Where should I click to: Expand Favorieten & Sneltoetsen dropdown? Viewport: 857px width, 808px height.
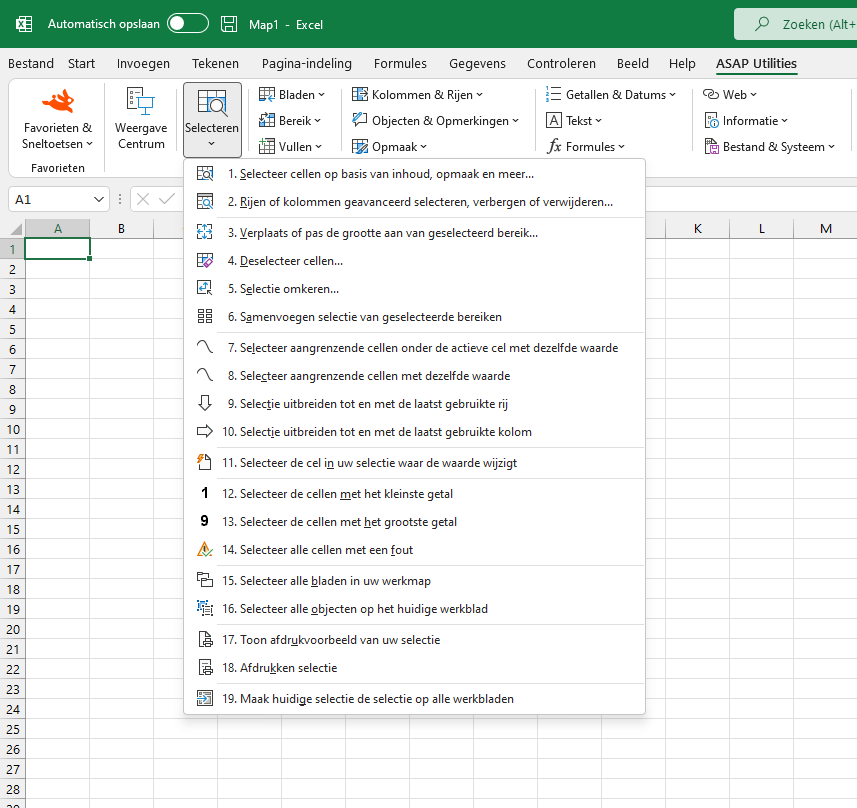(57, 136)
